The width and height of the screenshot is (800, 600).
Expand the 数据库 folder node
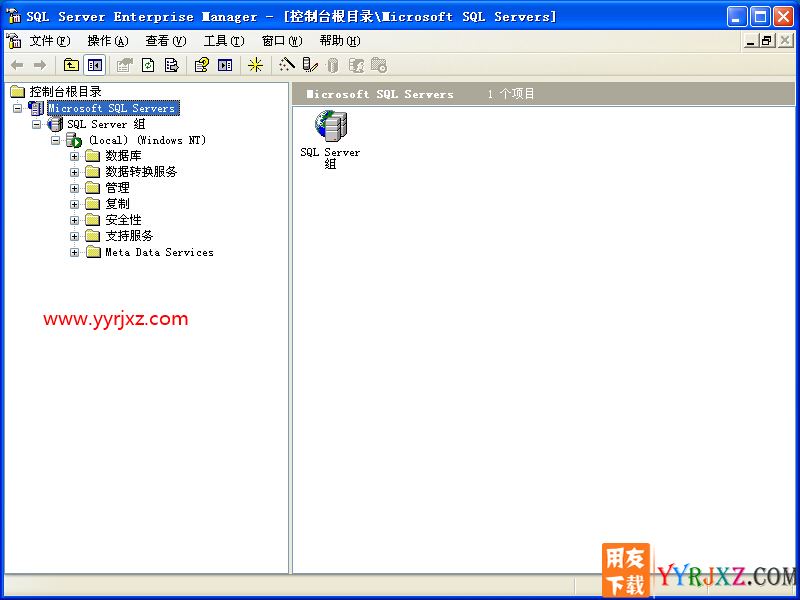click(75, 156)
